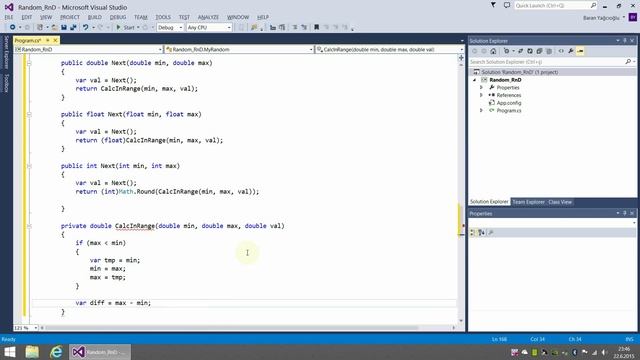640x360 pixels.
Task: Click the Solution Explorer Home icon
Action: tap(493, 51)
